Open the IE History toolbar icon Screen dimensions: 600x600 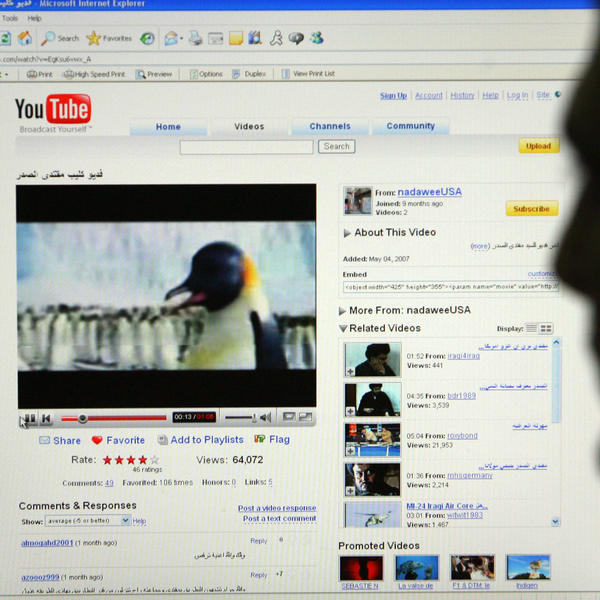(x=147, y=38)
